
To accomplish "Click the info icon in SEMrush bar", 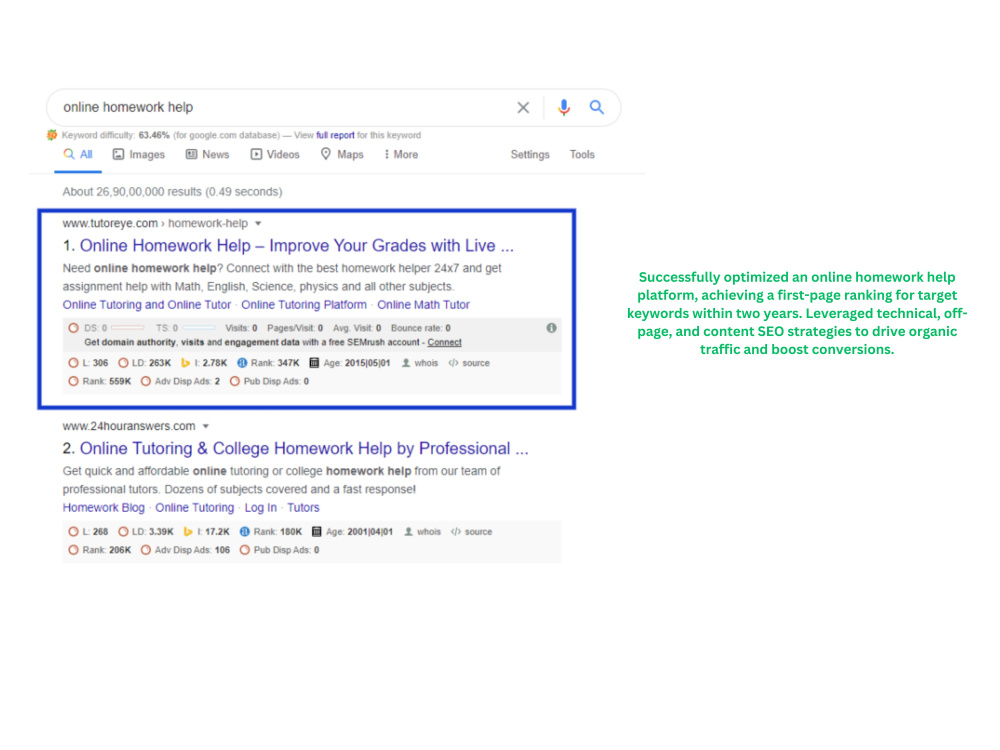I will [552, 328].
